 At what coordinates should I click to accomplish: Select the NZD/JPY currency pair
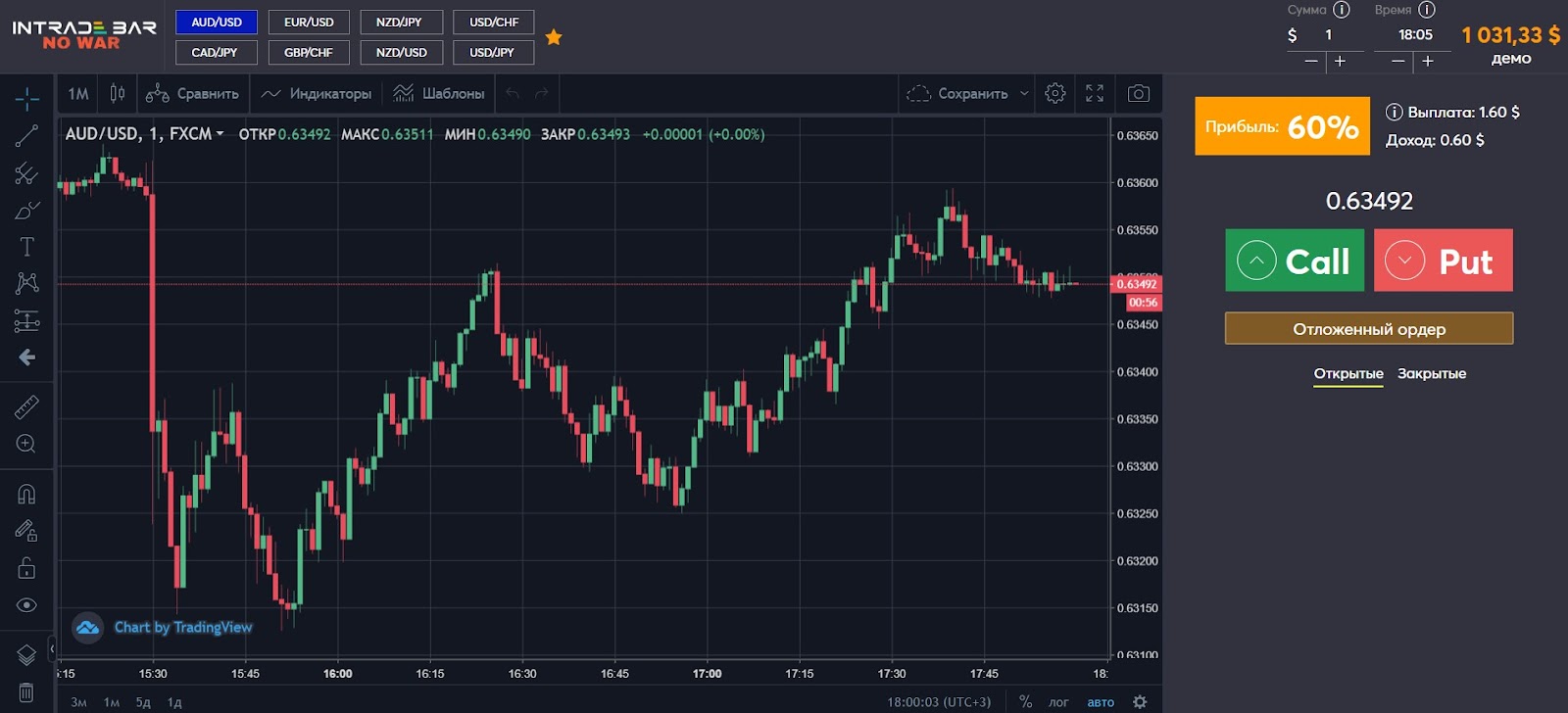401,23
